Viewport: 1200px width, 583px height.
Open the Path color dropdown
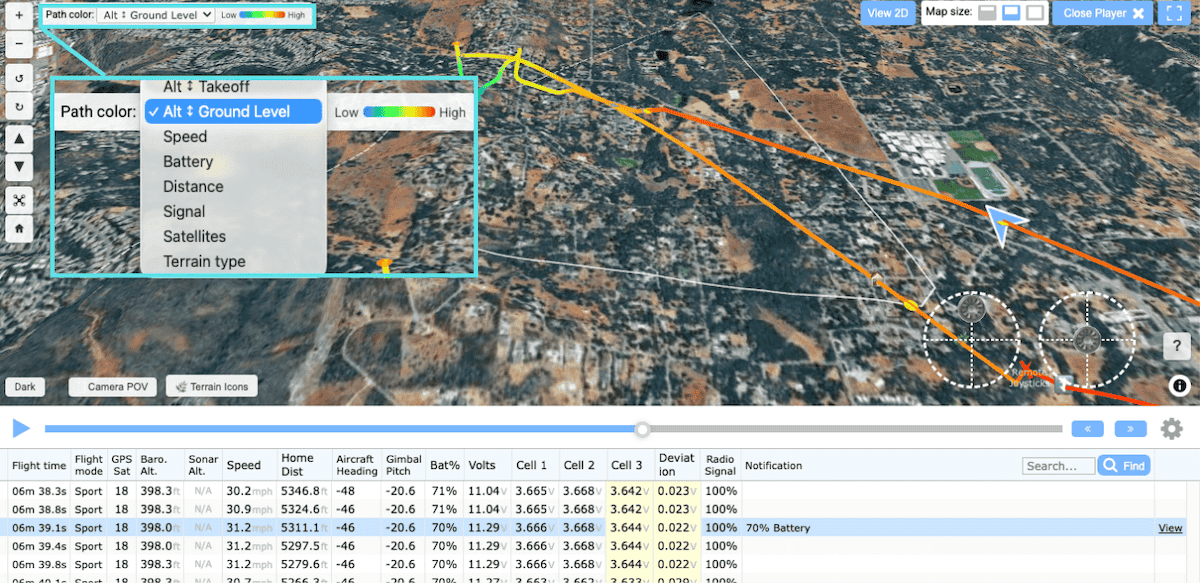pyautogui.click(x=157, y=15)
